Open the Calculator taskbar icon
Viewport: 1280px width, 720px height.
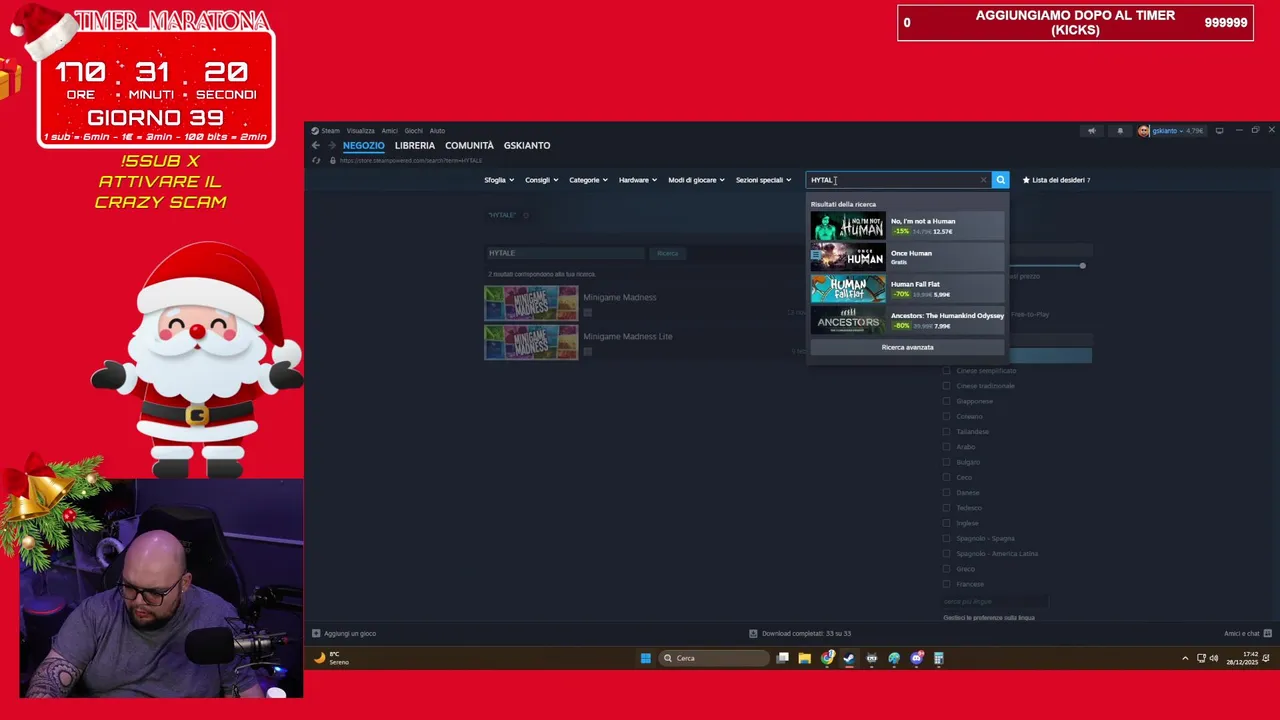(938, 658)
